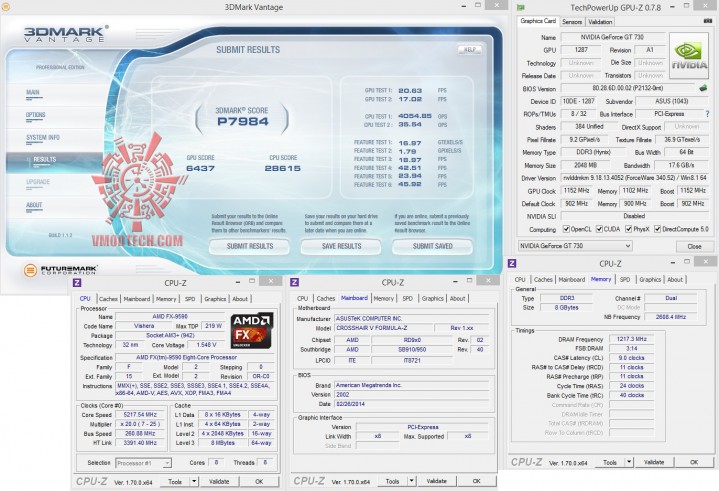The height and width of the screenshot is (491, 719).
Task: Click the Bus Interface question mark
Action: click(707, 114)
